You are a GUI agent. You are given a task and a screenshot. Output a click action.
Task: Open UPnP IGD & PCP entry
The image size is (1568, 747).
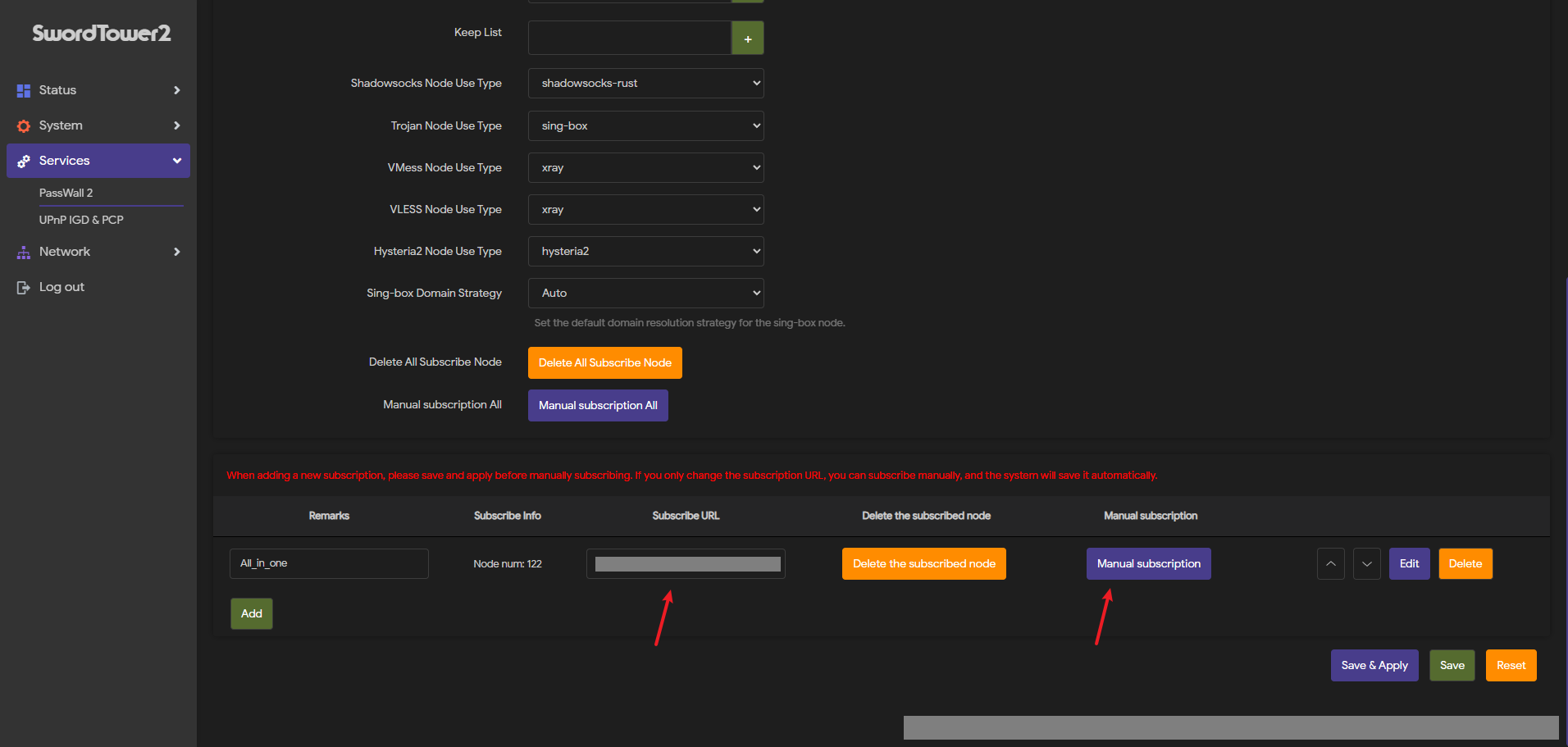81,220
